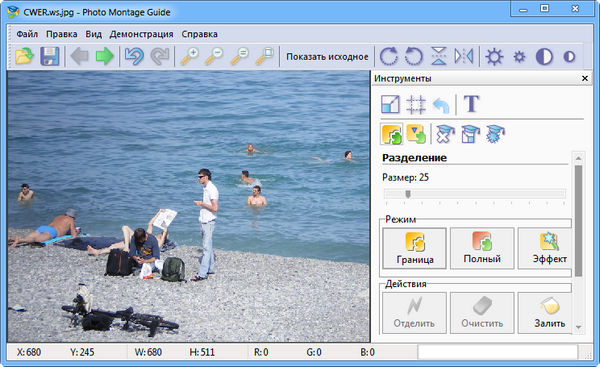Select Полный mode
Image resolution: width=600 pixels, height=367 pixels.
tap(482, 248)
